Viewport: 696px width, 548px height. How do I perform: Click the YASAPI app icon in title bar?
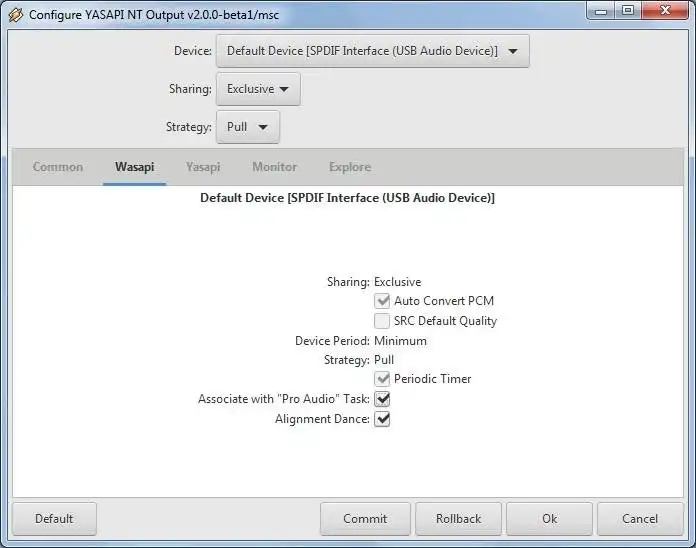[x=16, y=15]
